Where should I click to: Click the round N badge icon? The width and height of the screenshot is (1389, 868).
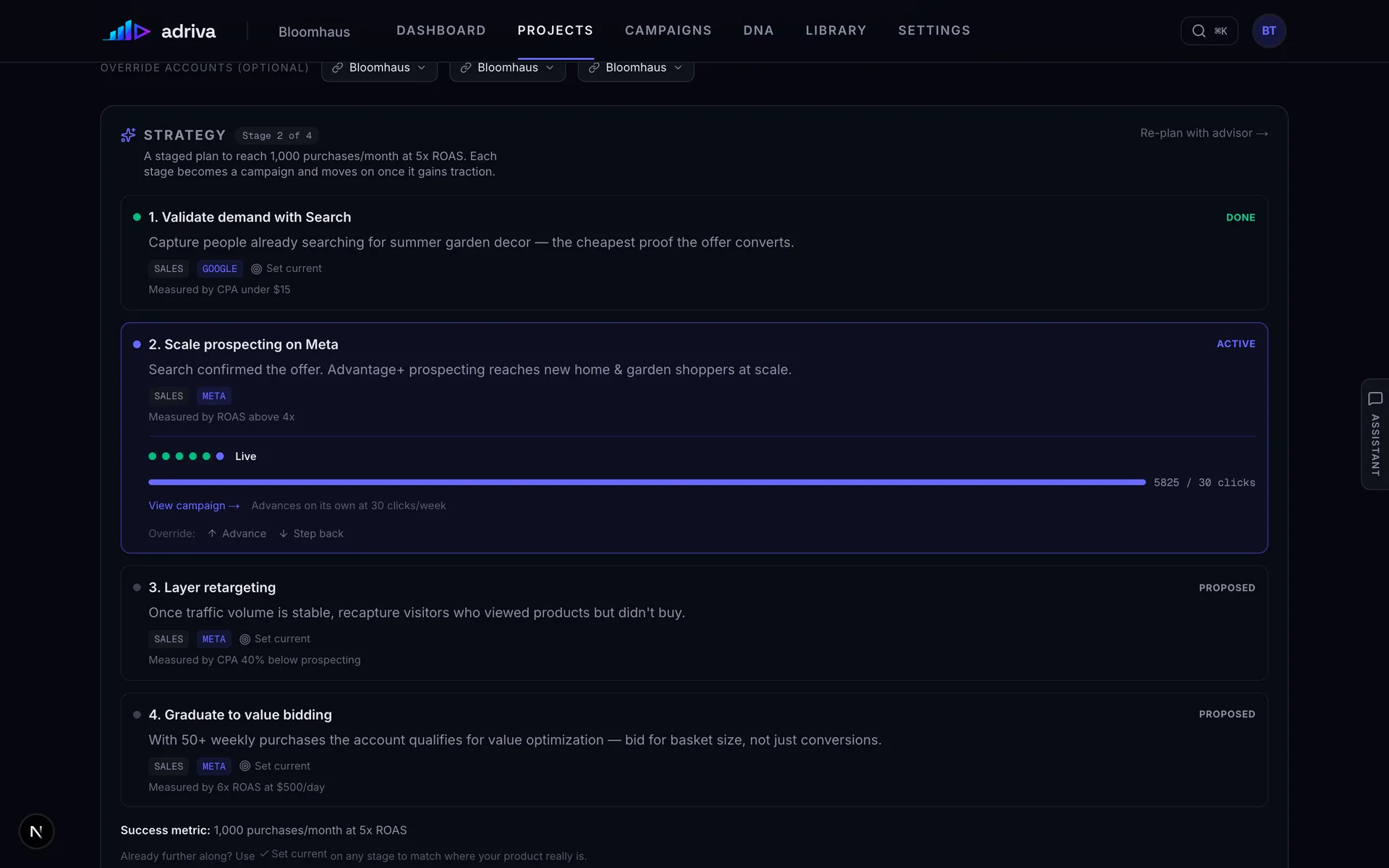coord(36,832)
